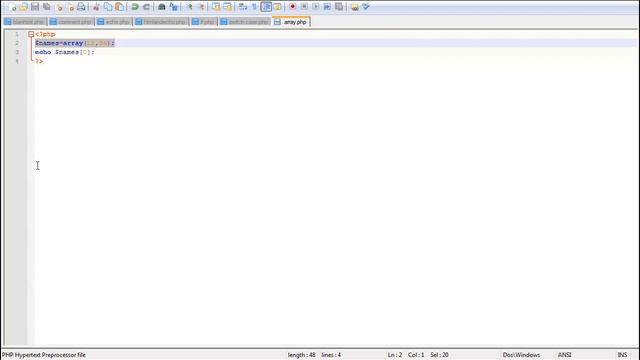
Task: Switch to the switch case.php tab
Action: 245,22
